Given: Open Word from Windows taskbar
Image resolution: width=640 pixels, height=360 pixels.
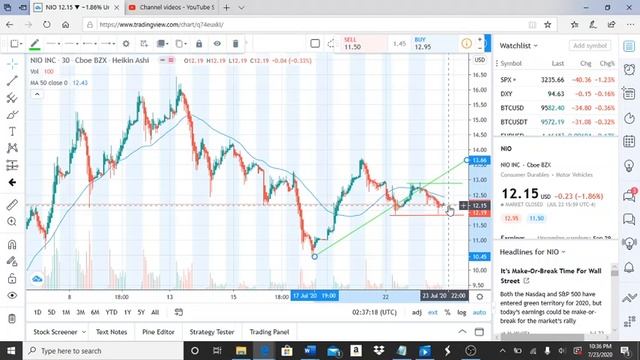Looking at the screenshot, I should click(310, 351).
